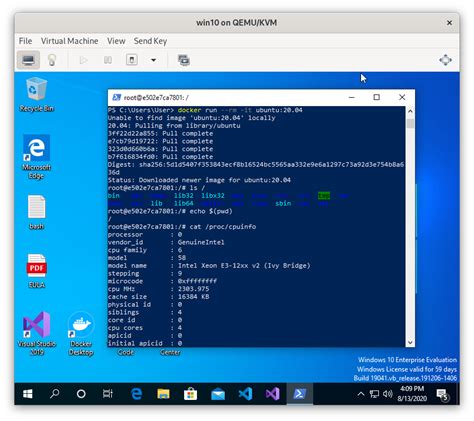The image size is (474, 421).
Task: Click the 'cpu MHz 2303.975' line
Action: pos(159,289)
